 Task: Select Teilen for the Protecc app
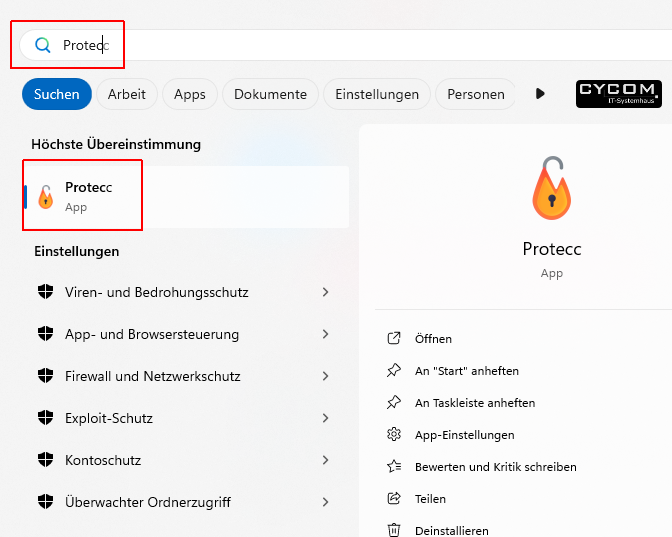tap(430, 499)
